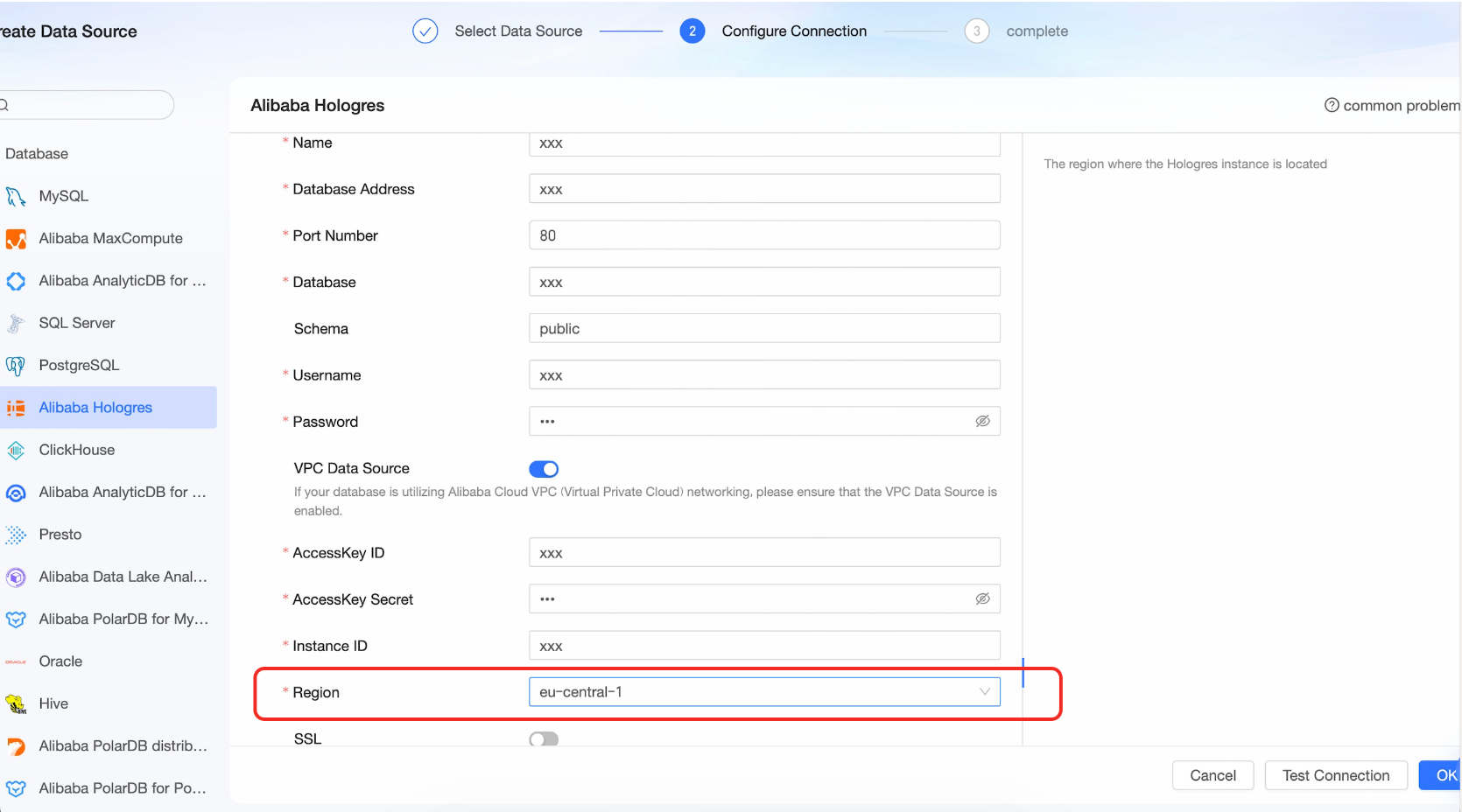Enable the SSL toggle switch

(544, 739)
